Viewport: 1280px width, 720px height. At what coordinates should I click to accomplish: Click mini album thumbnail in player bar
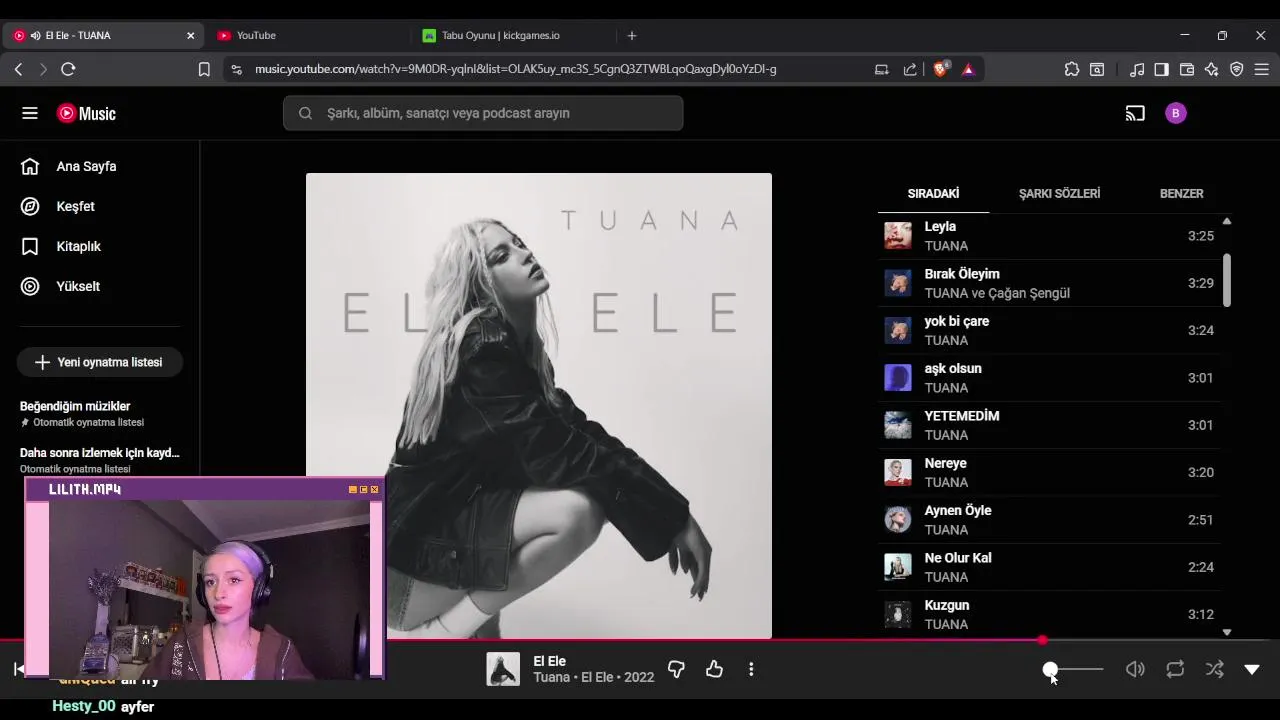coord(503,669)
